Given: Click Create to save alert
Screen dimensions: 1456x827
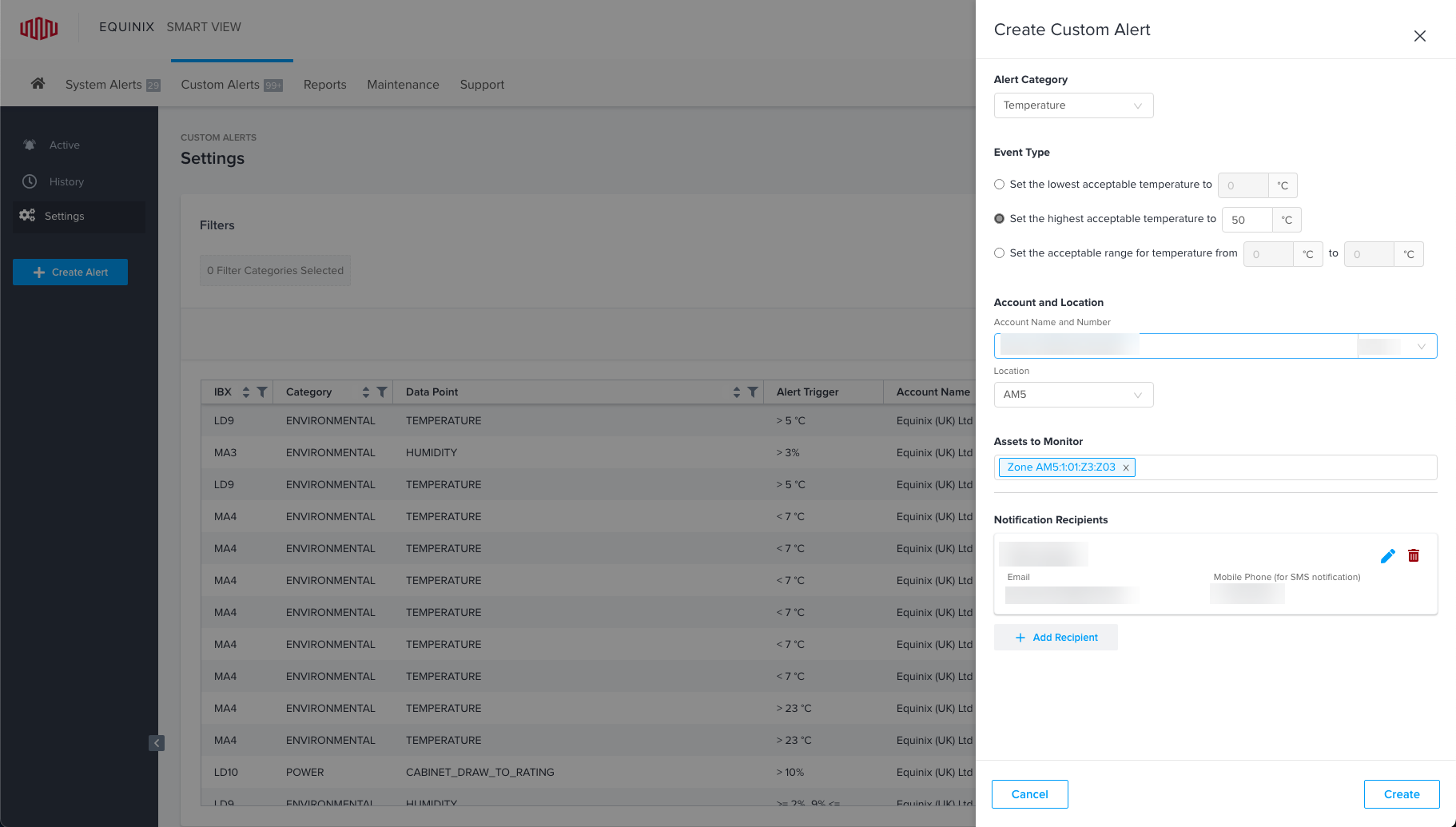Looking at the screenshot, I should tap(1402, 794).
